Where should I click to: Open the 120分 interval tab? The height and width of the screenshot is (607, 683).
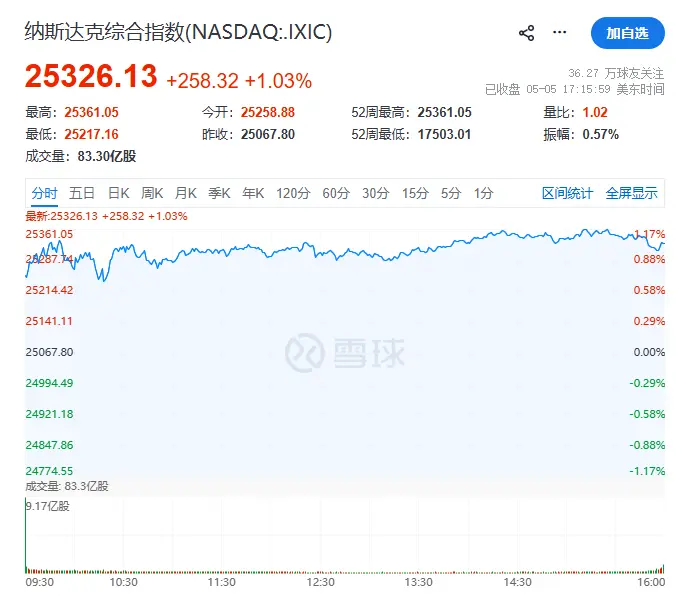tap(293, 193)
